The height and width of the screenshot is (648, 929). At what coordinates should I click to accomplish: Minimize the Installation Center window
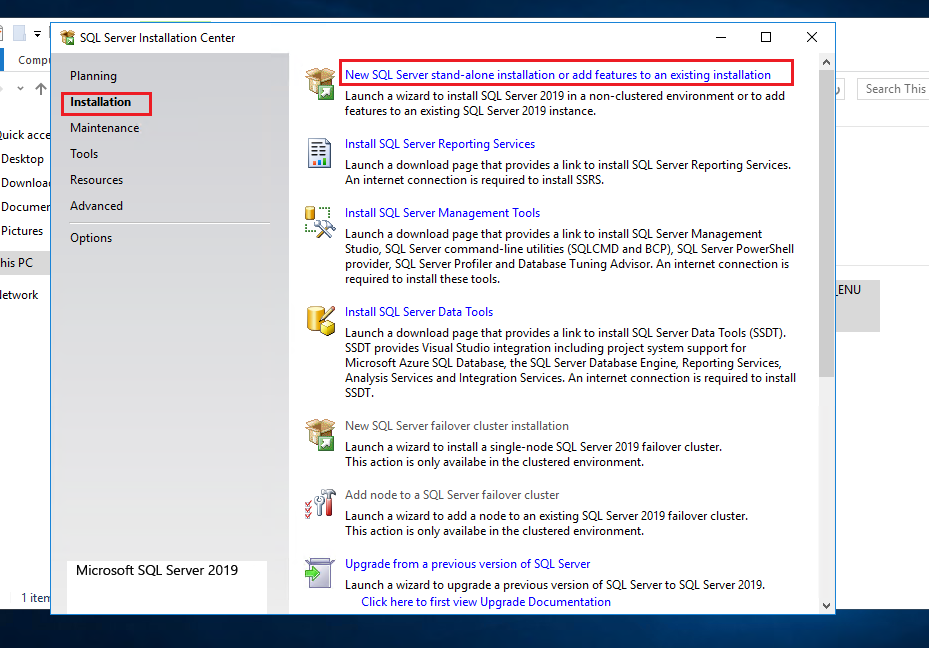pos(720,37)
